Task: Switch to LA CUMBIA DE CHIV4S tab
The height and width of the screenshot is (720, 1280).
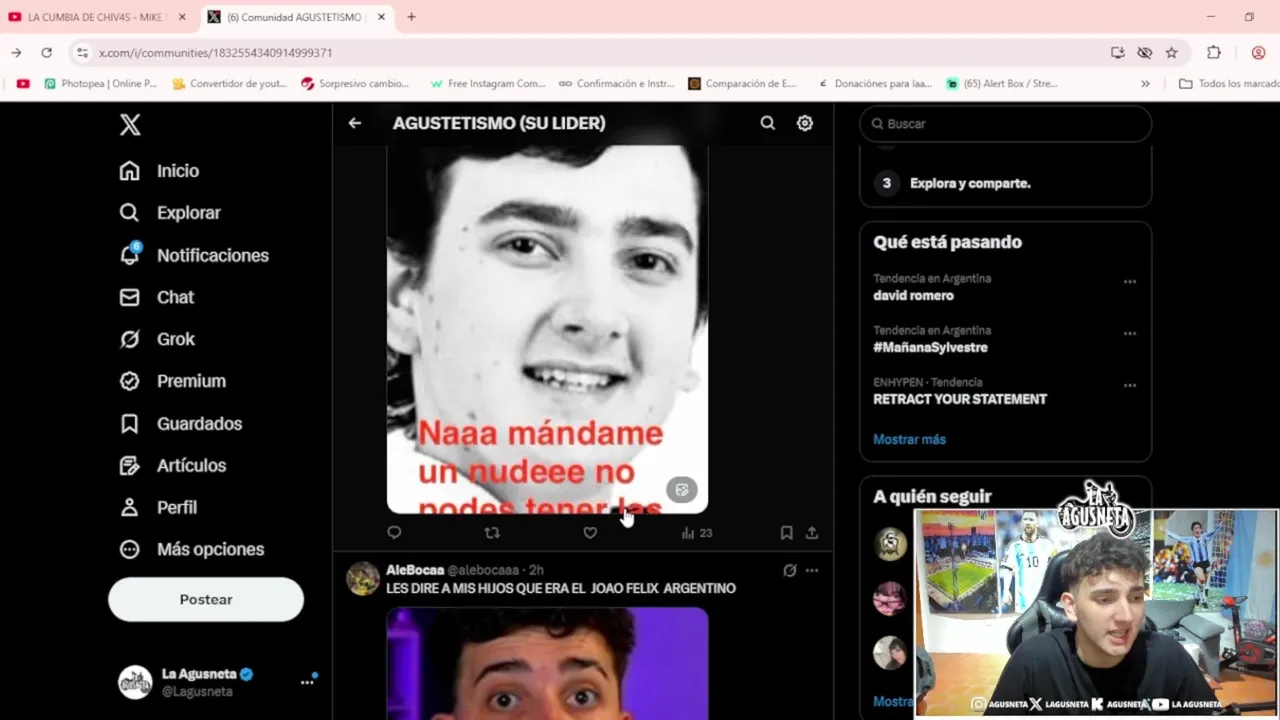Action: (x=97, y=17)
